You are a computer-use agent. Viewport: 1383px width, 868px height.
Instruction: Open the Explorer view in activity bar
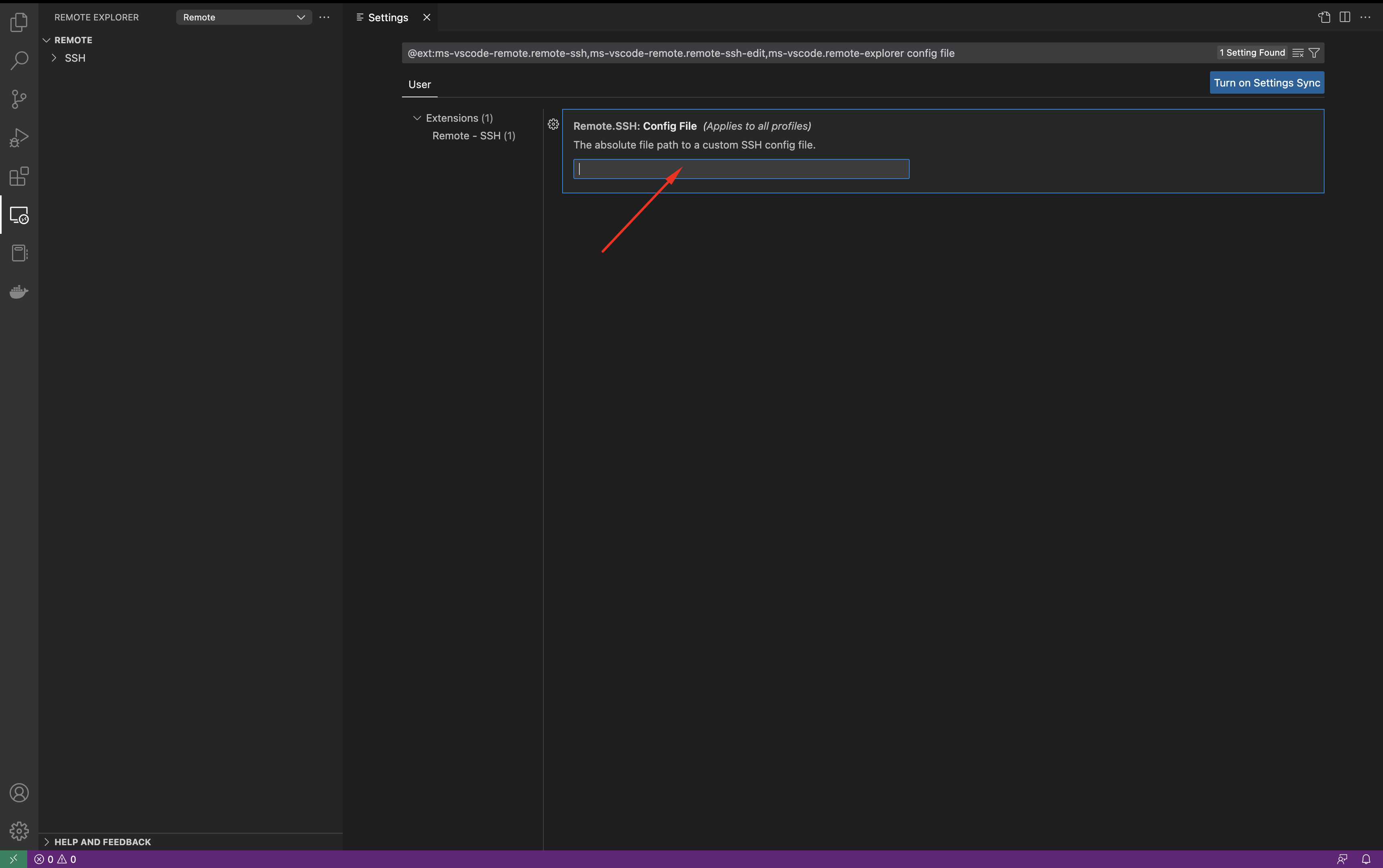point(19,22)
